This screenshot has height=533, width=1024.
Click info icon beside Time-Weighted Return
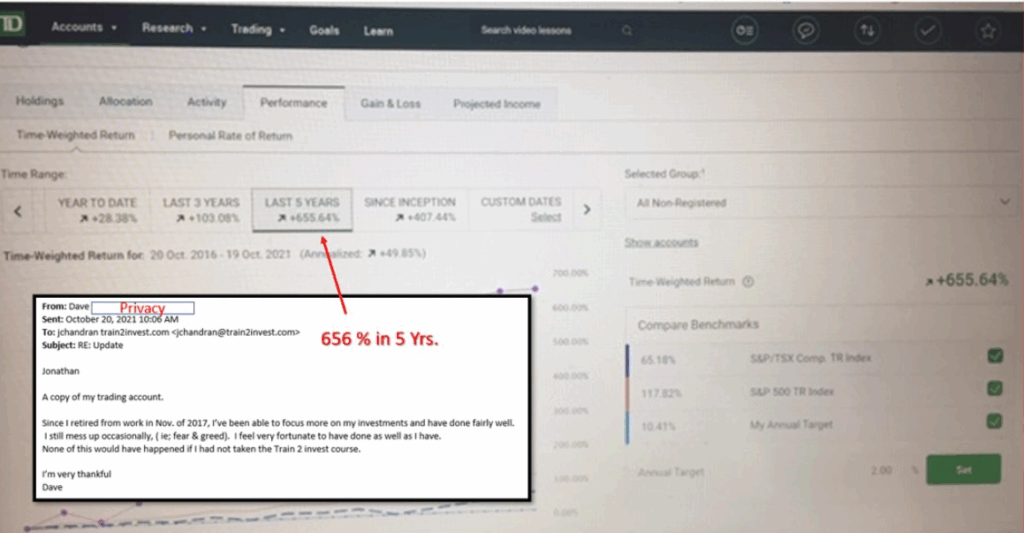(749, 283)
